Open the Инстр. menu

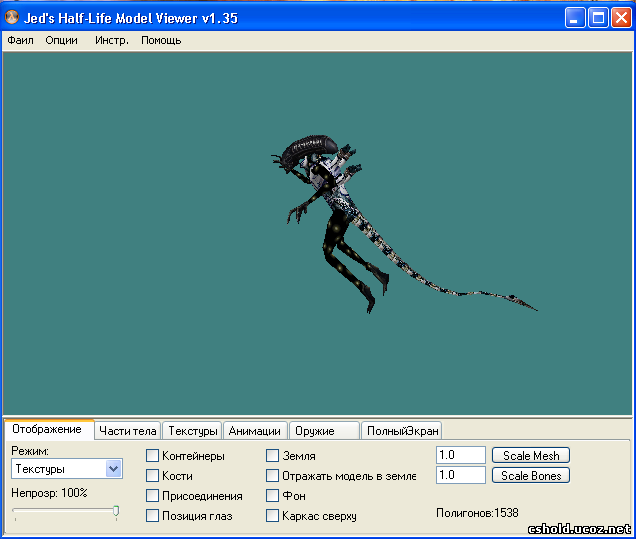pos(112,40)
